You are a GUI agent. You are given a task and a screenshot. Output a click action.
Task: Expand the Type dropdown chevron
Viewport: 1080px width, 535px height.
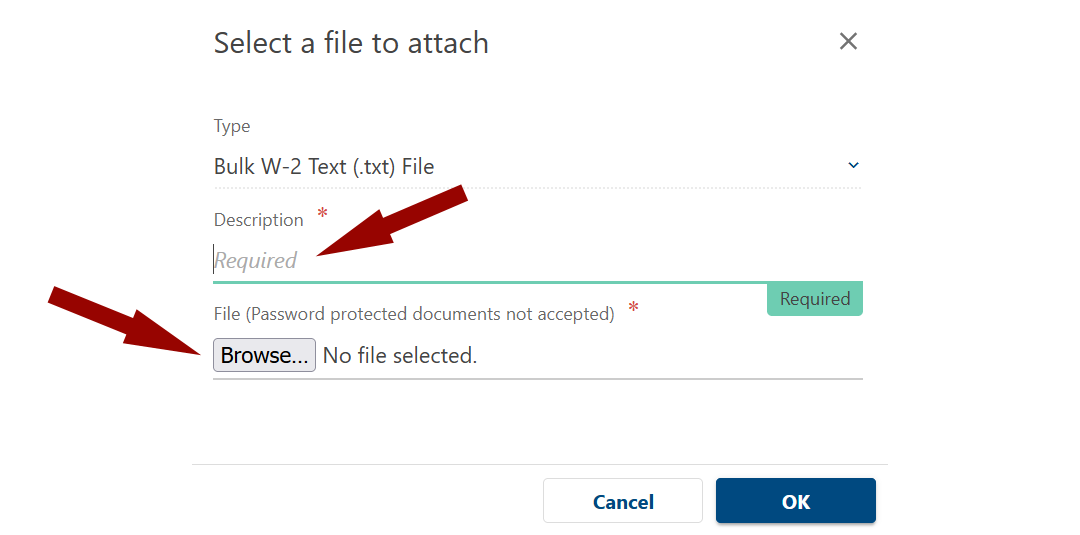click(x=853, y=165)
